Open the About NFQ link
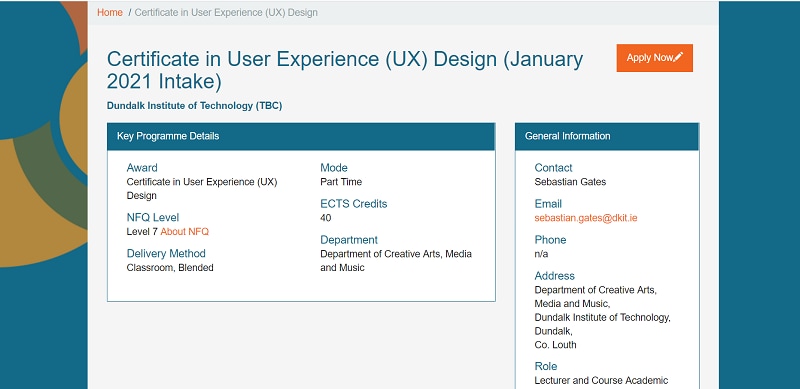Screen dimensions: 800x389 [185, 232]
